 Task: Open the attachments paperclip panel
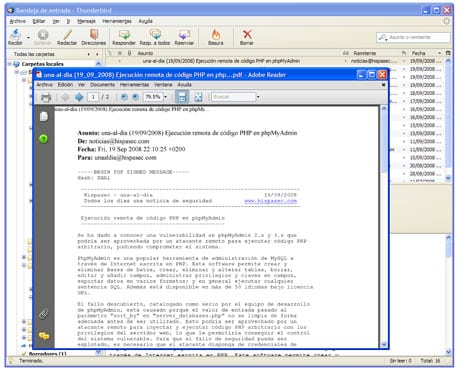(44, 314)
